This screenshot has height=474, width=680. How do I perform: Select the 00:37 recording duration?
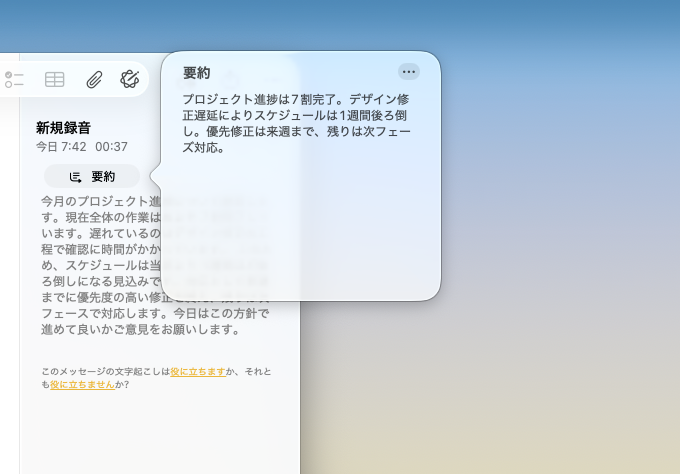click(111, 147)
